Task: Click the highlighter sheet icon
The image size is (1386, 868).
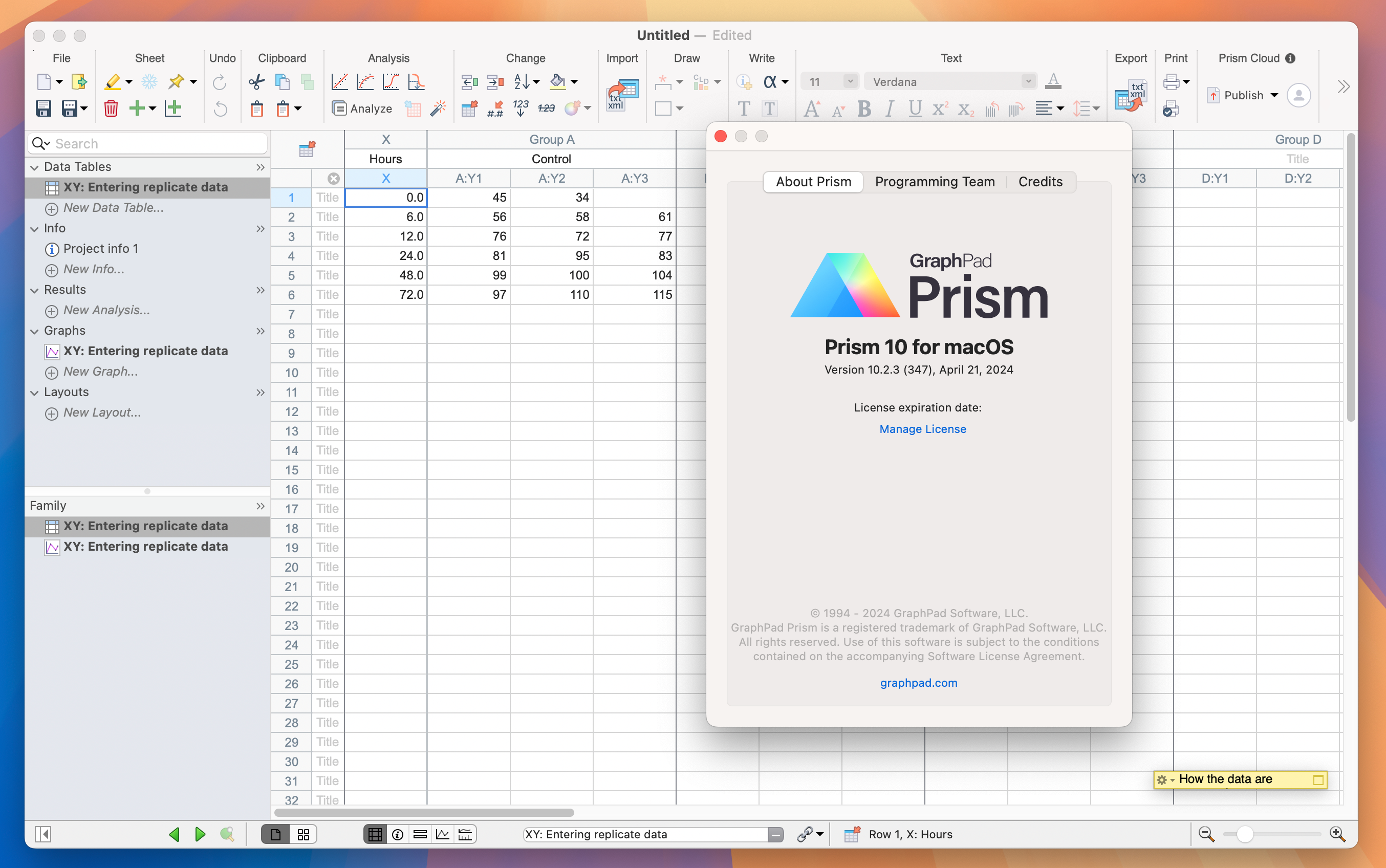Action: pos(113,81)
